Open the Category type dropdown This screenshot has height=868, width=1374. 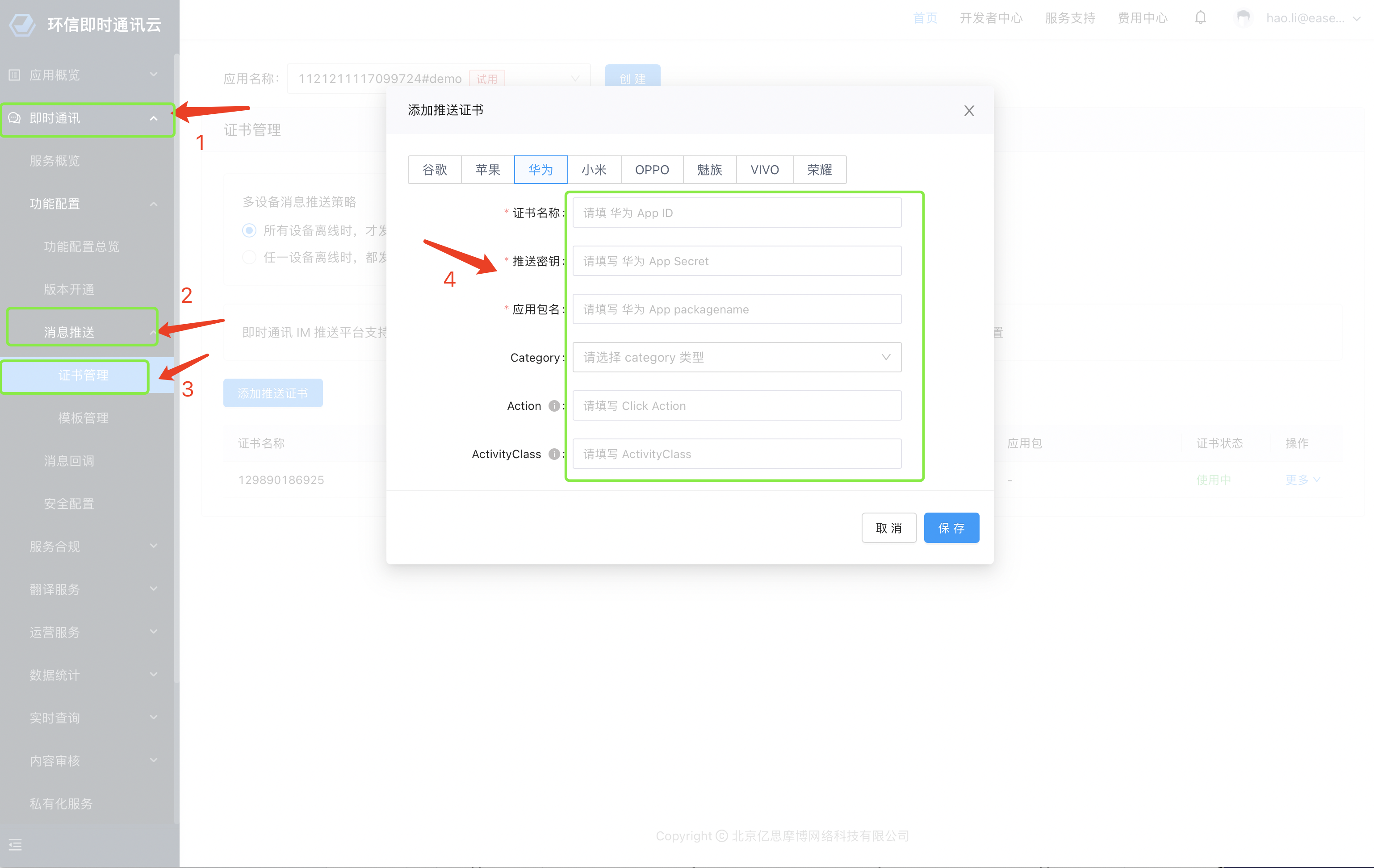[737, 357]
